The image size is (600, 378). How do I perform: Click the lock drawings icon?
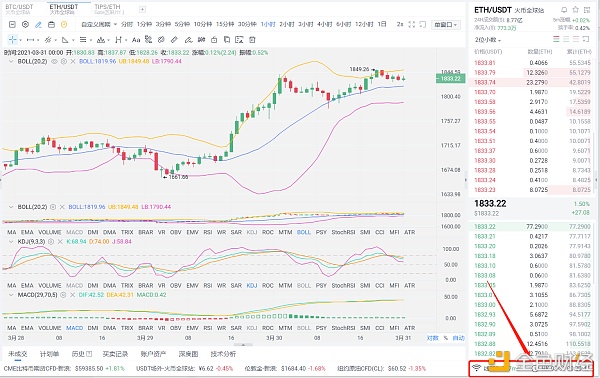click(214, 40)
